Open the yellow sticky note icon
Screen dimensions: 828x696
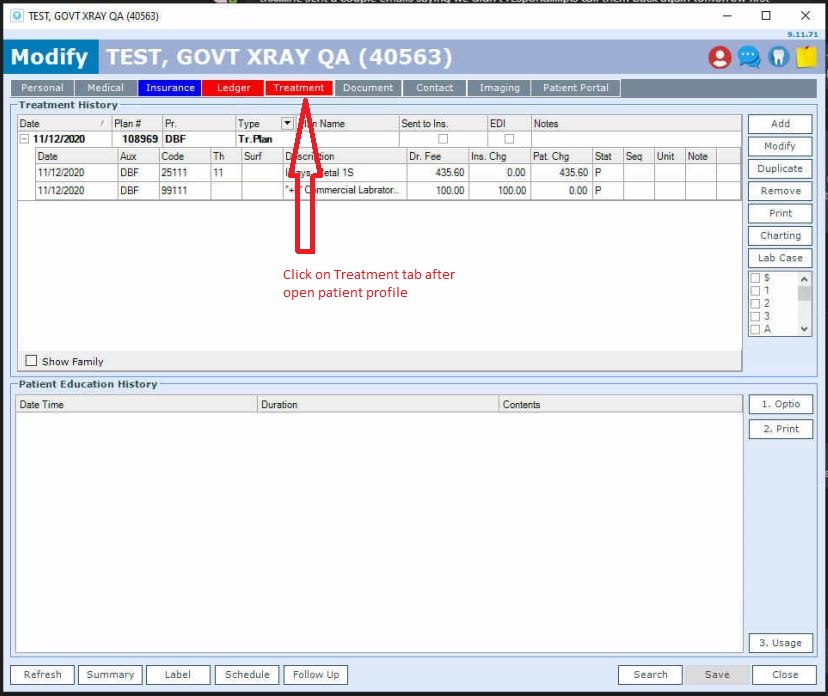pos(806,57)
